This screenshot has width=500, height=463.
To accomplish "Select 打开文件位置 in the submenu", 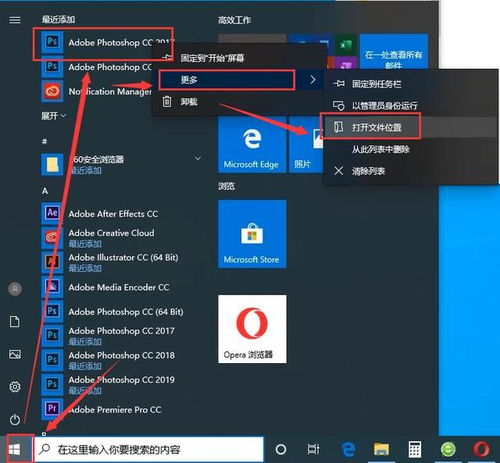I will click(411, 127).
